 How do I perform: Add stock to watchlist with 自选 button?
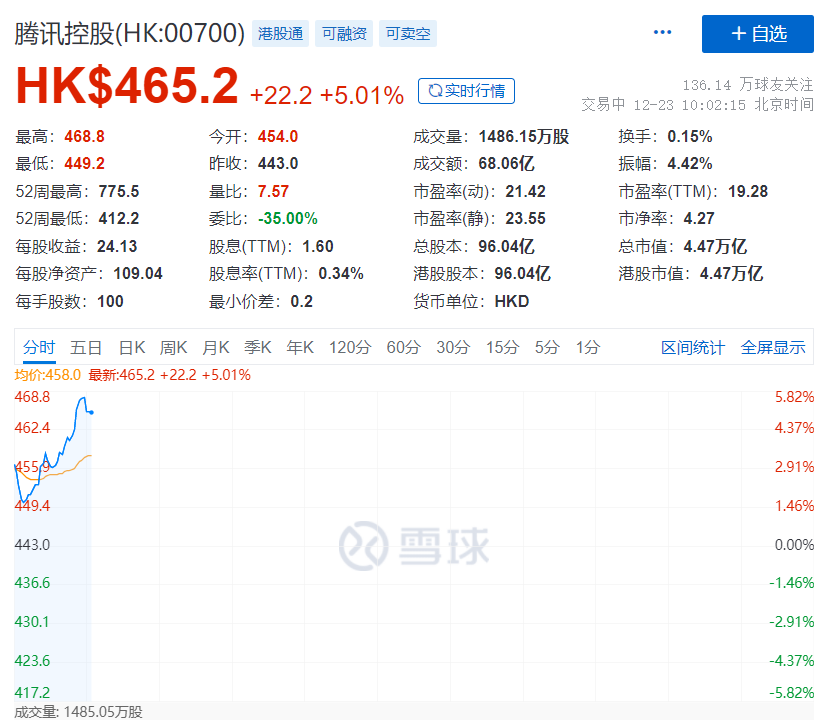[757, 34]
